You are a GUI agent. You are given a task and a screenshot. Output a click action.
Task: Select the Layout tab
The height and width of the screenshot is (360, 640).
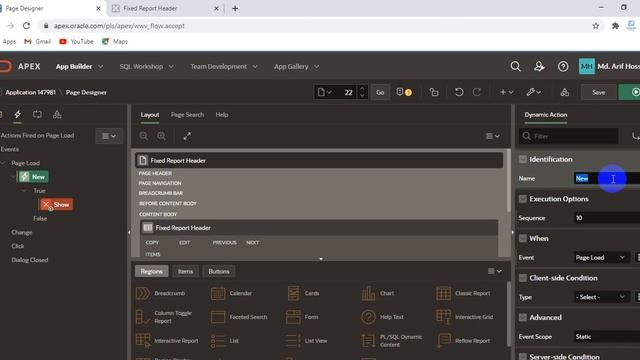(x=150, y=115)
